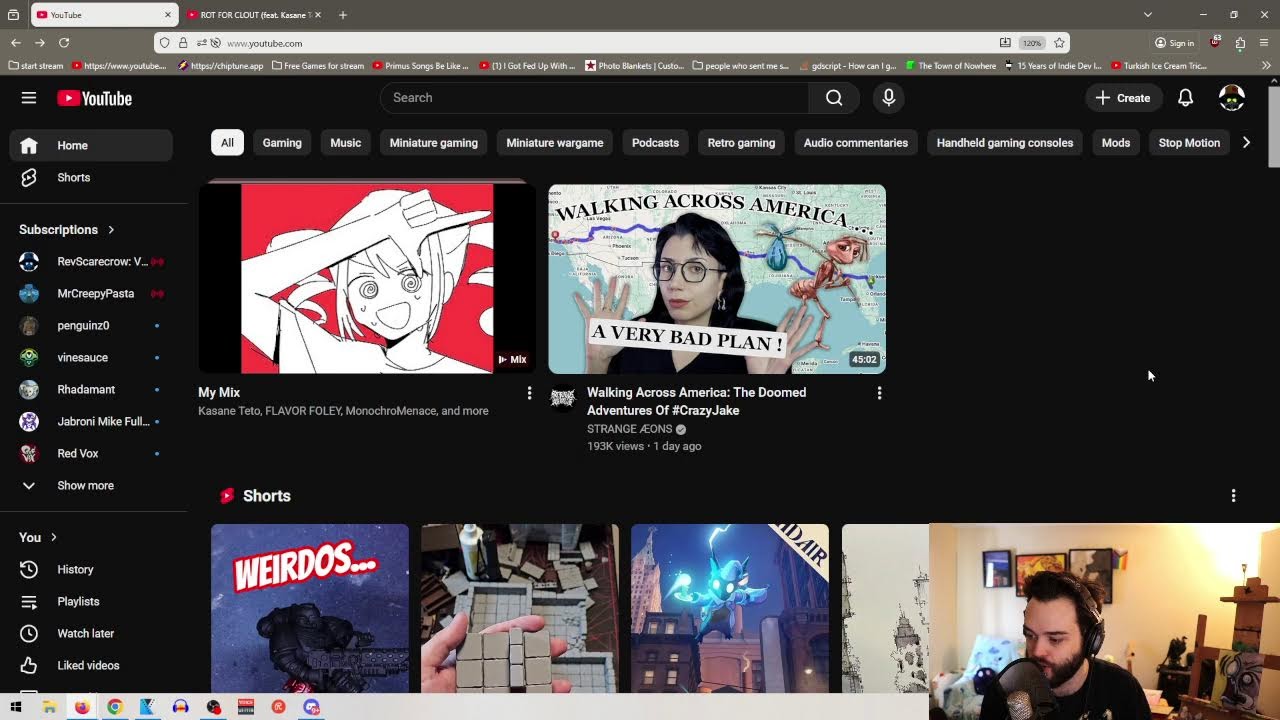Open the account avatar menu
This screenshot has height=720, width=1280.
pos(1232,98)
